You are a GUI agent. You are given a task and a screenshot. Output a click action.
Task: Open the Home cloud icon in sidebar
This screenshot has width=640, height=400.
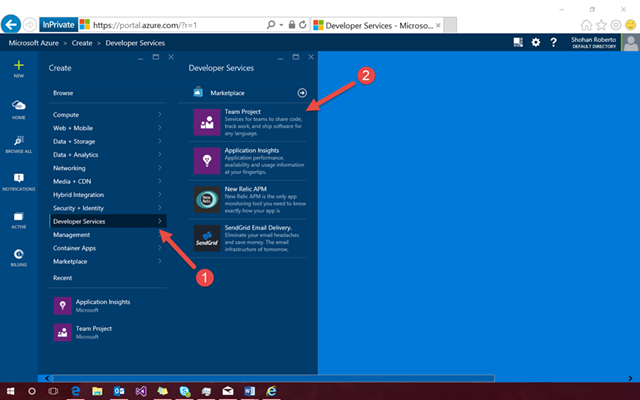19,105
